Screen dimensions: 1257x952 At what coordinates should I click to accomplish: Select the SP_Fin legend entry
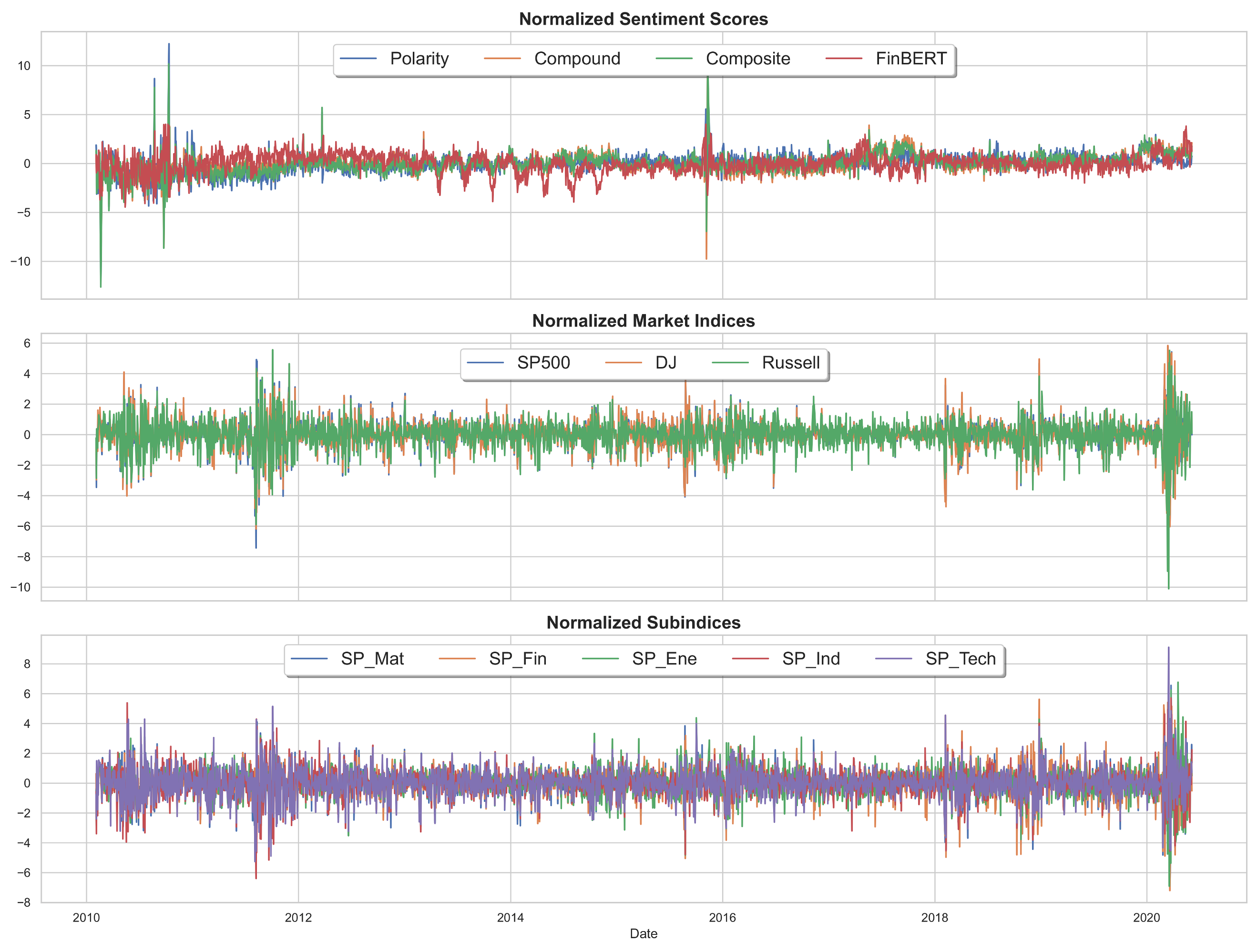point(517,659)
